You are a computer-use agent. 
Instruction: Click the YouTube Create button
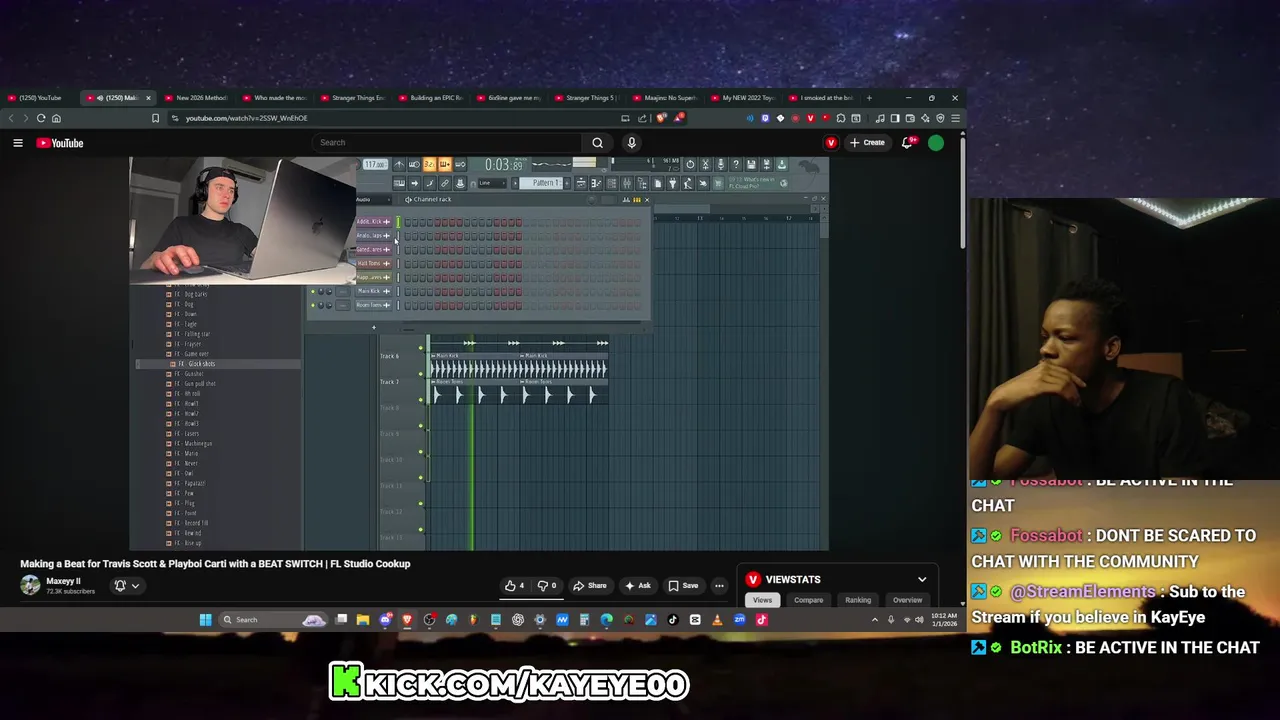tap(867, 143)
